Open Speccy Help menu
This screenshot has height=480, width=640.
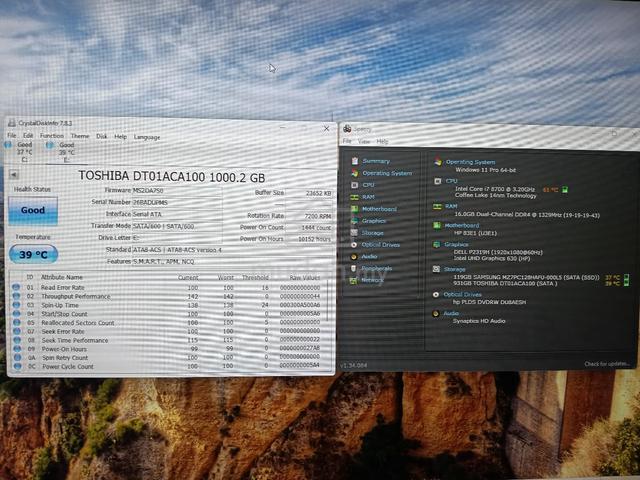click(x=382, y=142)
